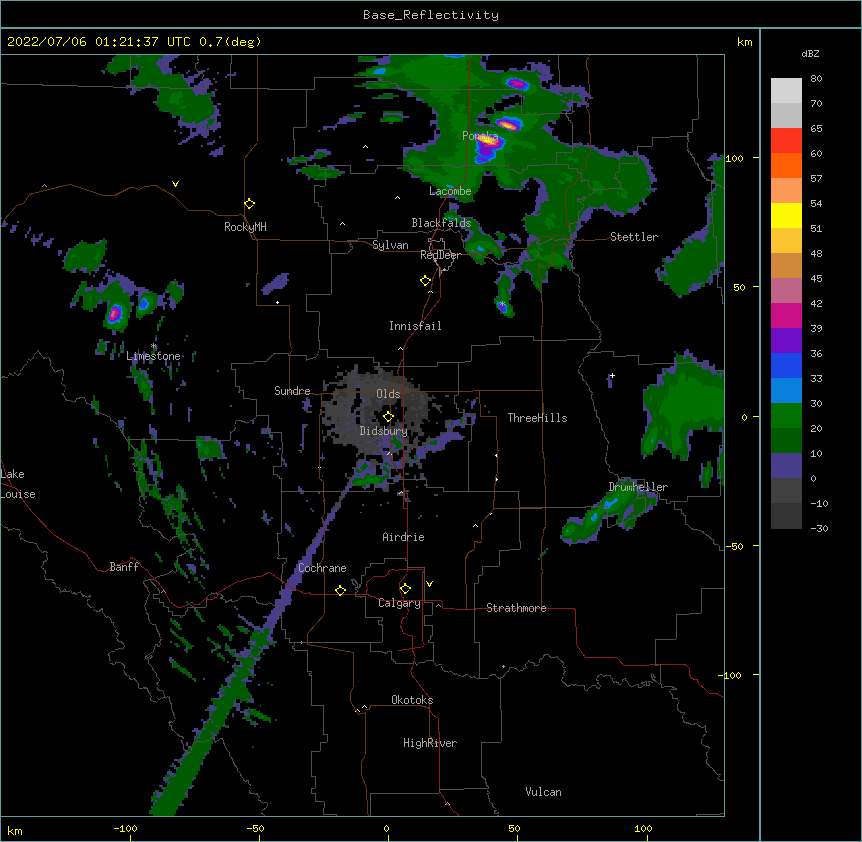Viewport: 862px width, 842px height.
Task: Click the Lake Louise label
Action: [18, 484]
